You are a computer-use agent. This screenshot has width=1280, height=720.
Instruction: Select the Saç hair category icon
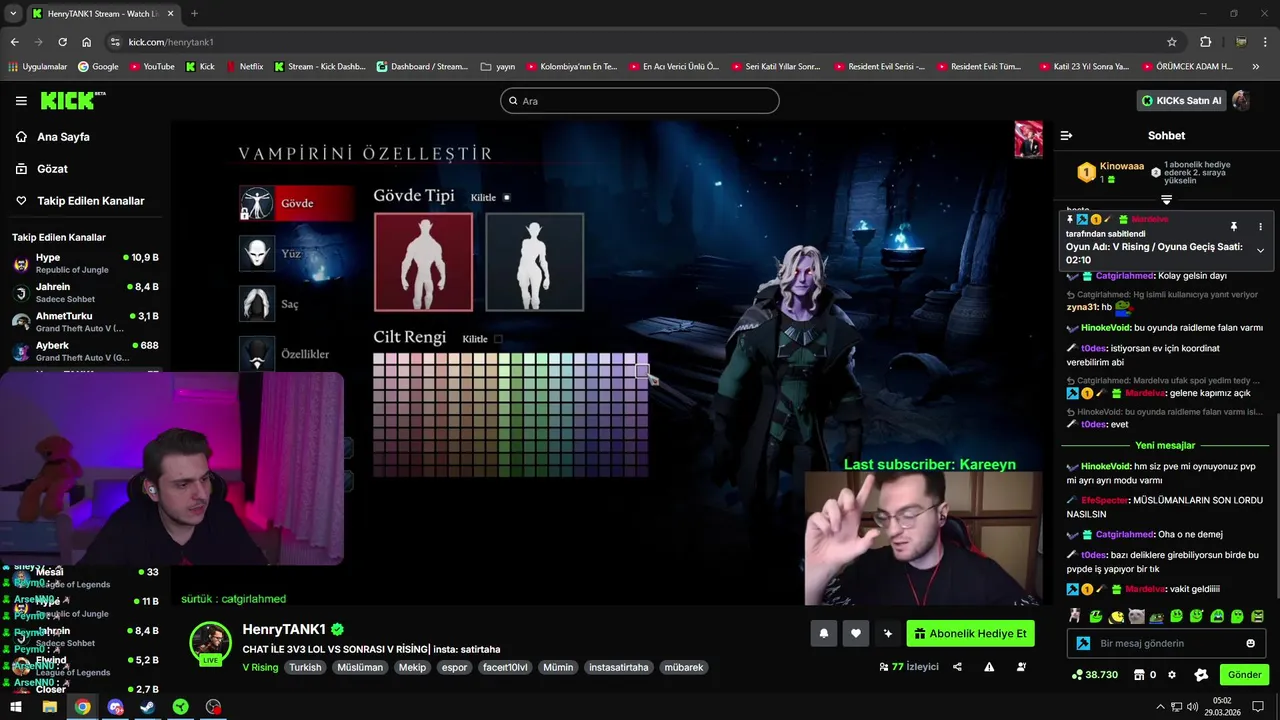coord(257,303)
